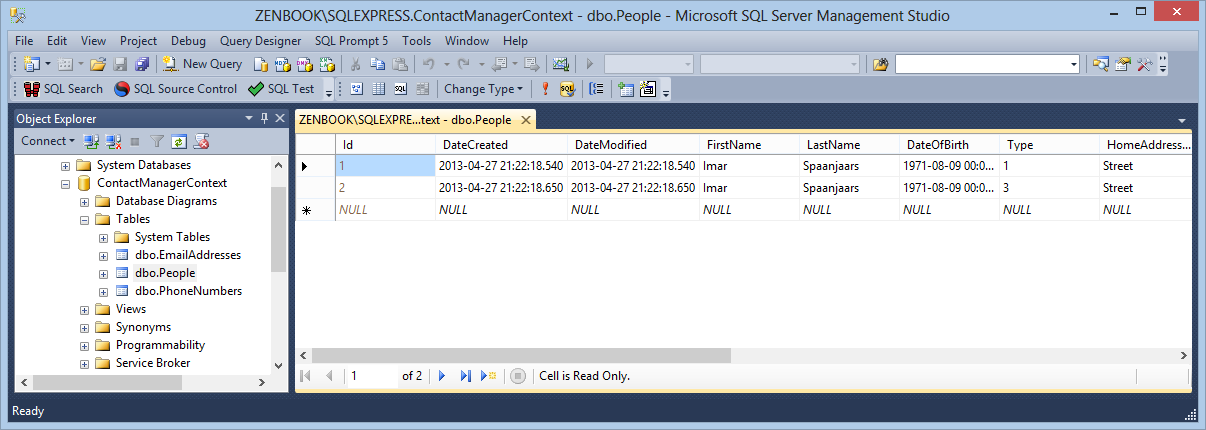The image size is (1206, 430).
Task: Open the Query Designer menu
Action: click(x=260, y=41)
